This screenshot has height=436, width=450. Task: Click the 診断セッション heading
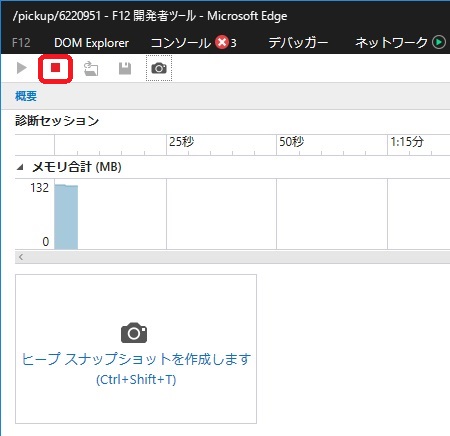(x=57, y=121)
